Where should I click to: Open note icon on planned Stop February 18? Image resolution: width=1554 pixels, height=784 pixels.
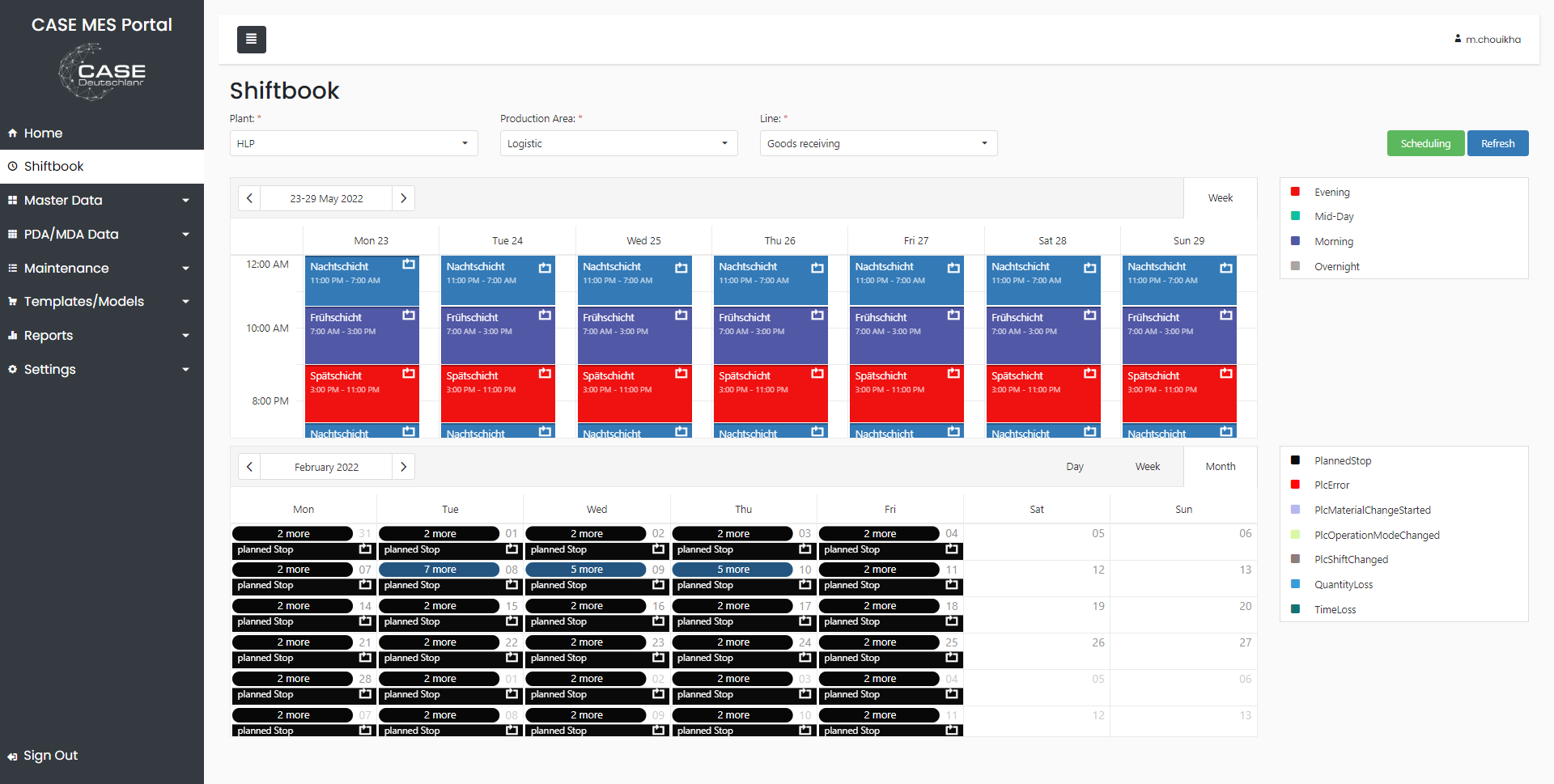(x=952, y=621)
